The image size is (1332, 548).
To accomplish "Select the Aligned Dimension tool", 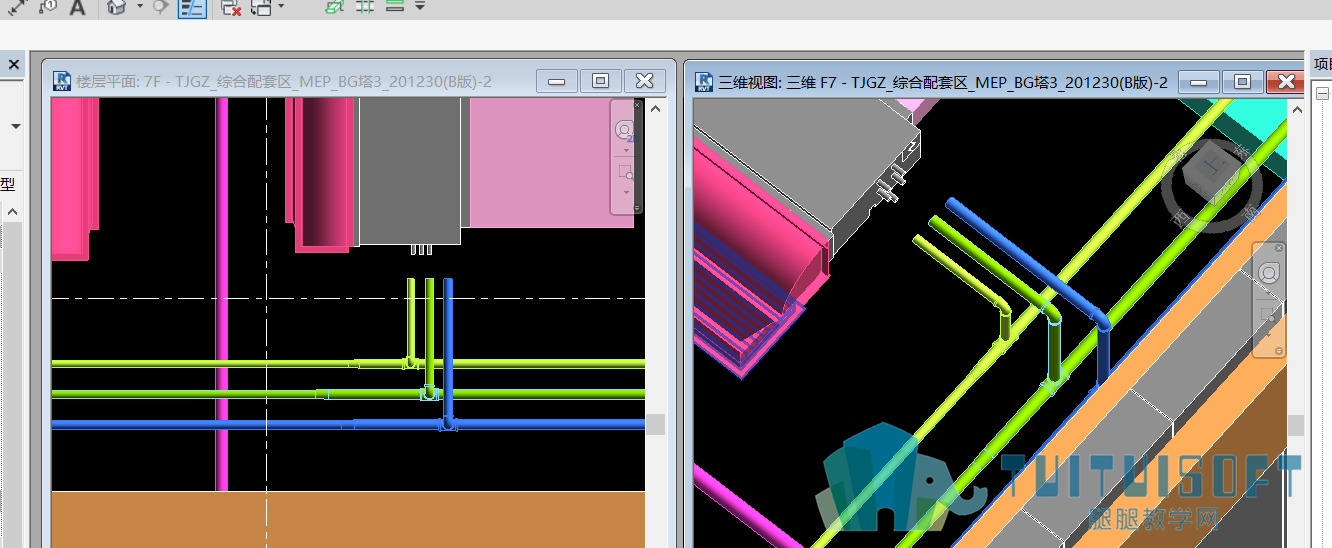I will coord(17,6).
